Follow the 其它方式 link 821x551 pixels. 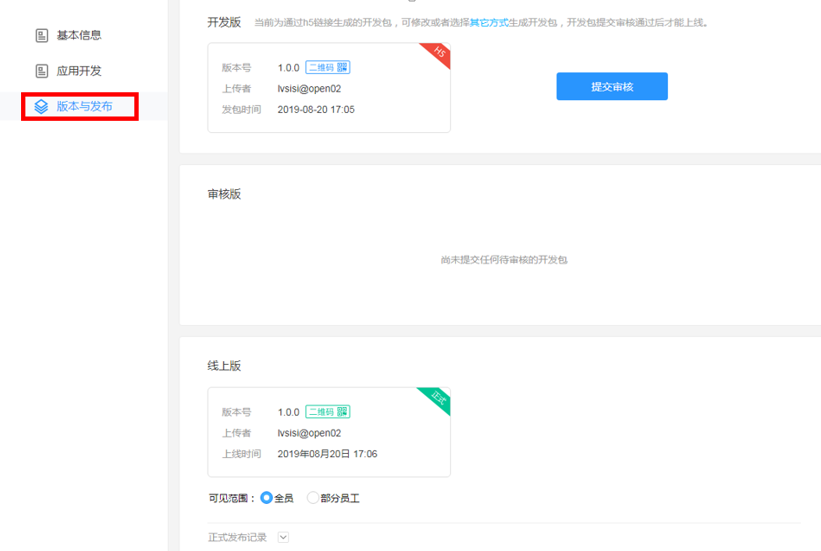point(489,22)
